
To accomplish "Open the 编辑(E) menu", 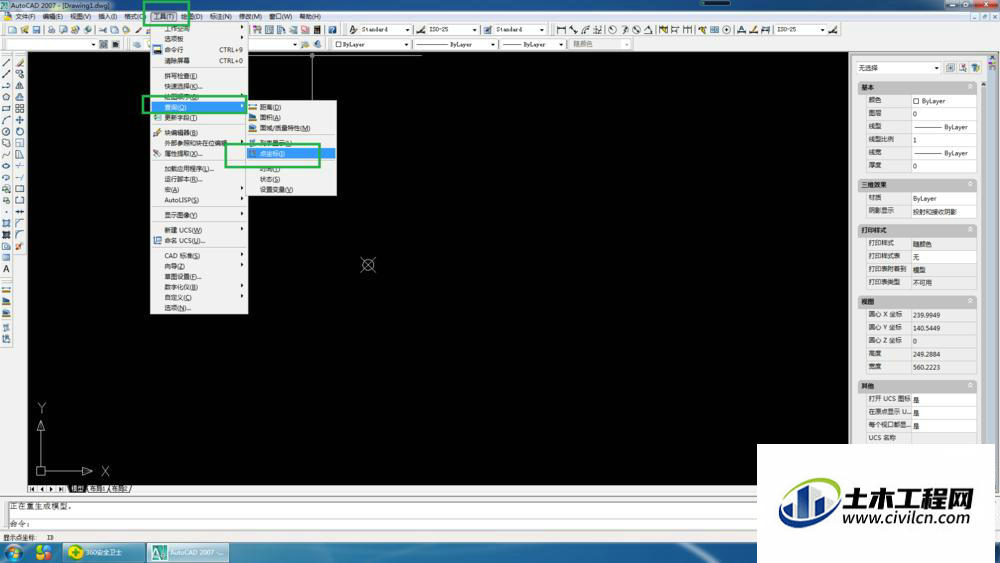I will click(52, 17).
